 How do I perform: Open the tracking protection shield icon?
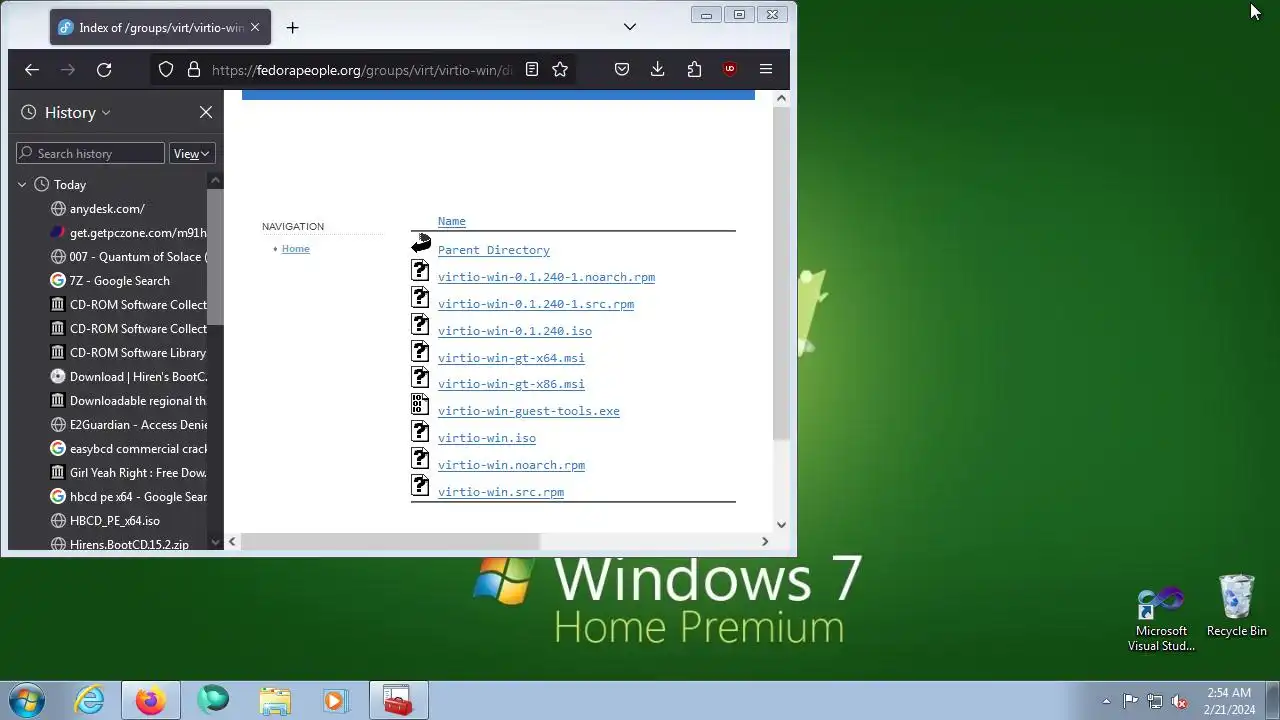coord(166,70)
